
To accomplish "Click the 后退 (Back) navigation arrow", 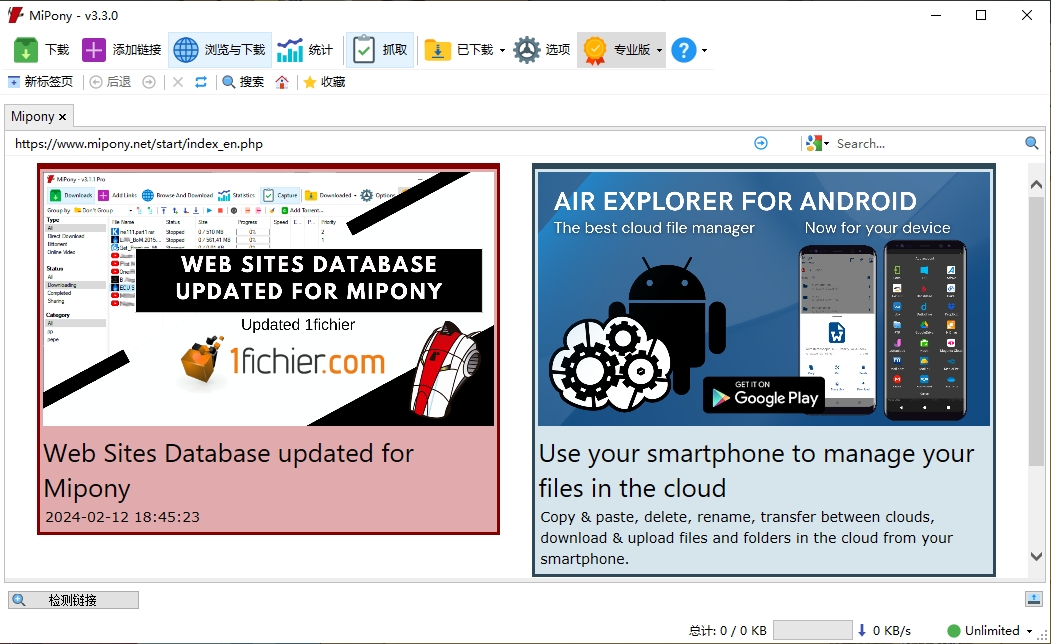I will [108, 81].
